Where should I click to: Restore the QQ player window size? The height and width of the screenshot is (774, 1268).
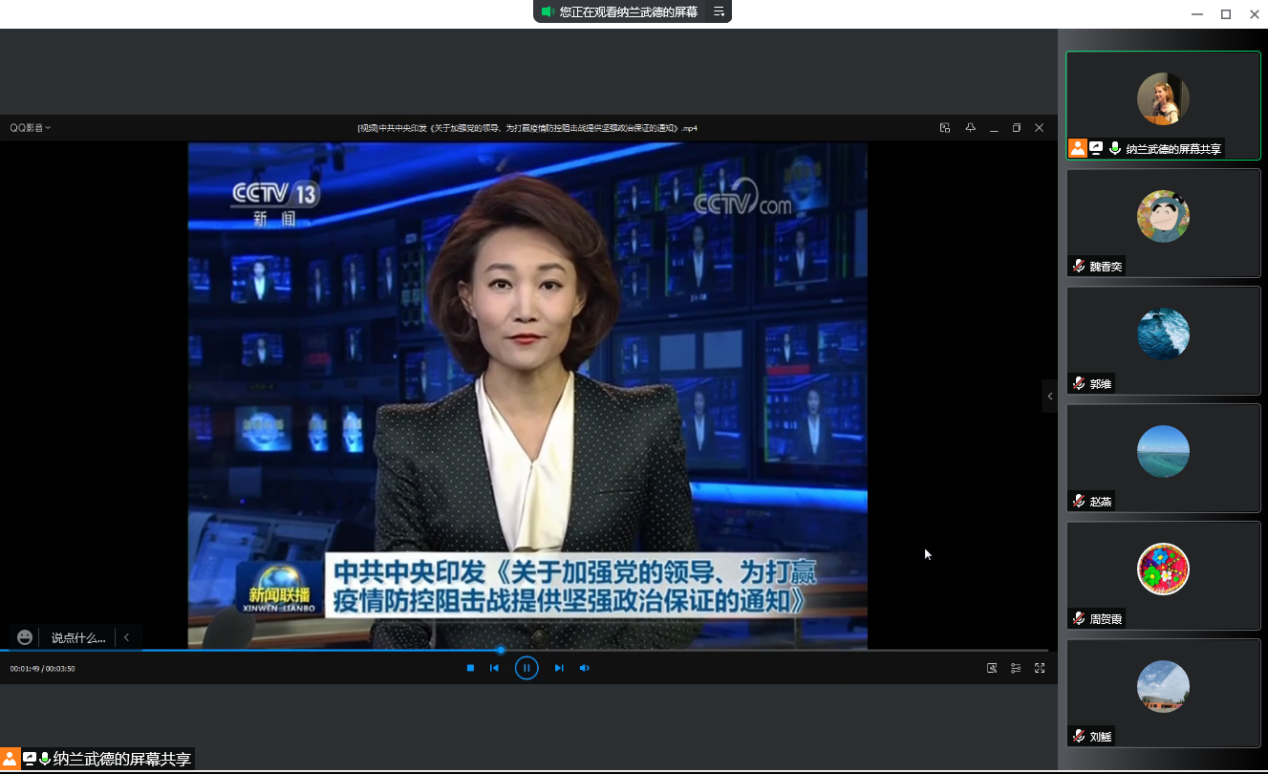click(x=1016, y=128)
